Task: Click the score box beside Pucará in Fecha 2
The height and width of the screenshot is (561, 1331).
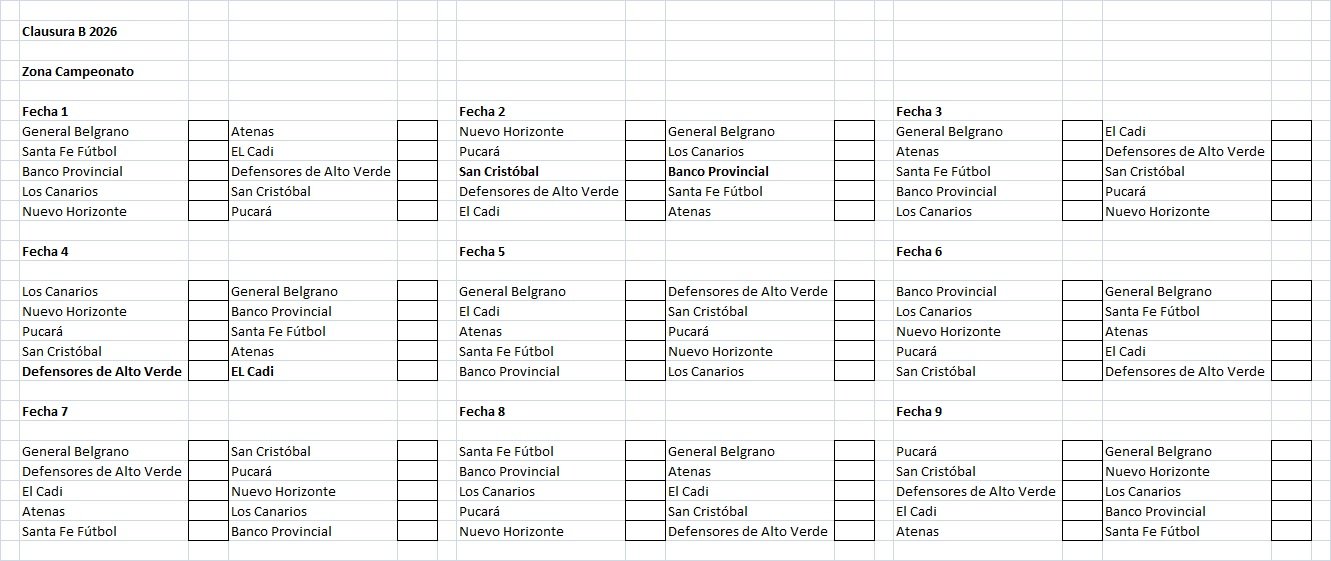Action: pyautogui.click(x=645, y=151)
